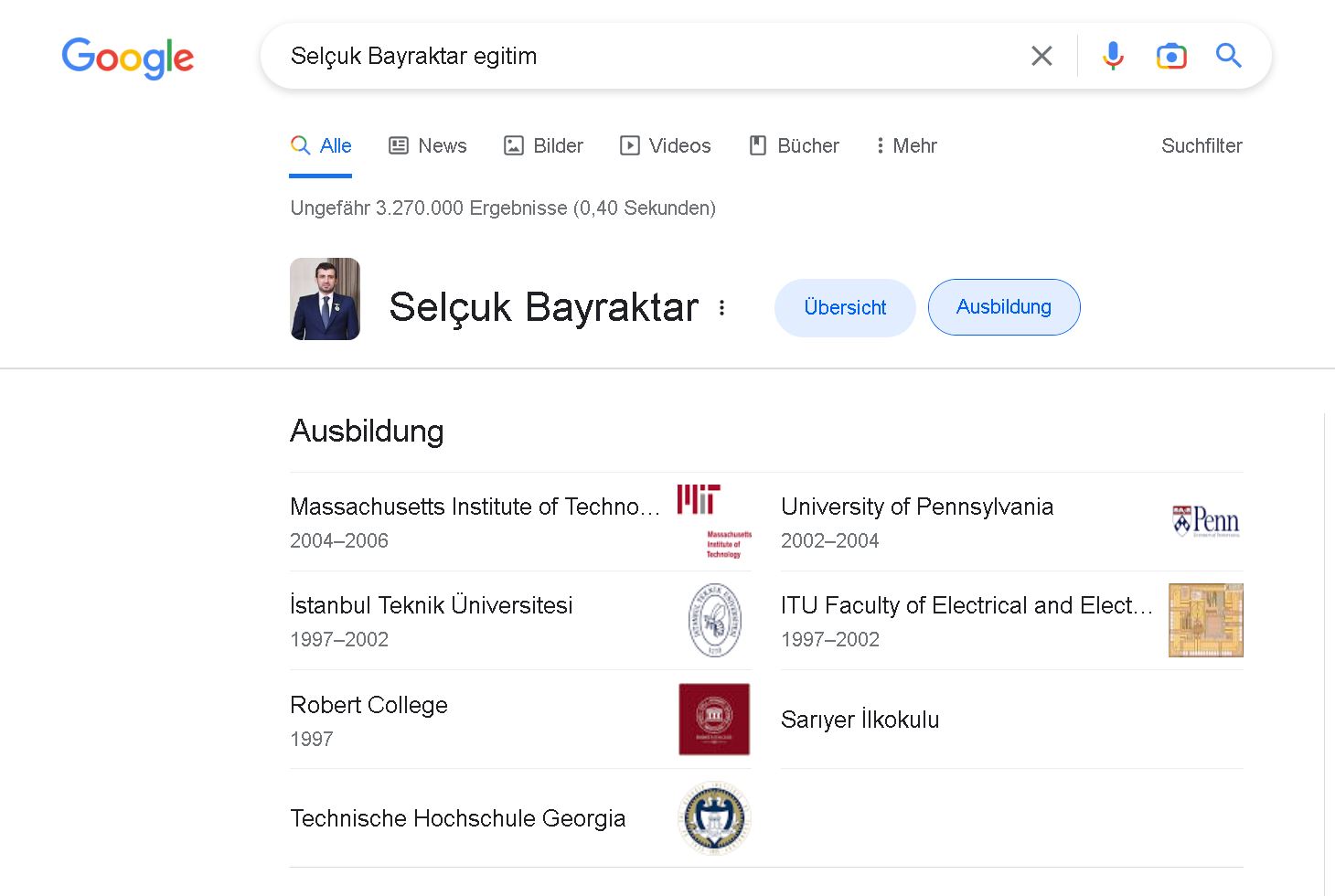Open the Videos results tab

tap(666, 145)
